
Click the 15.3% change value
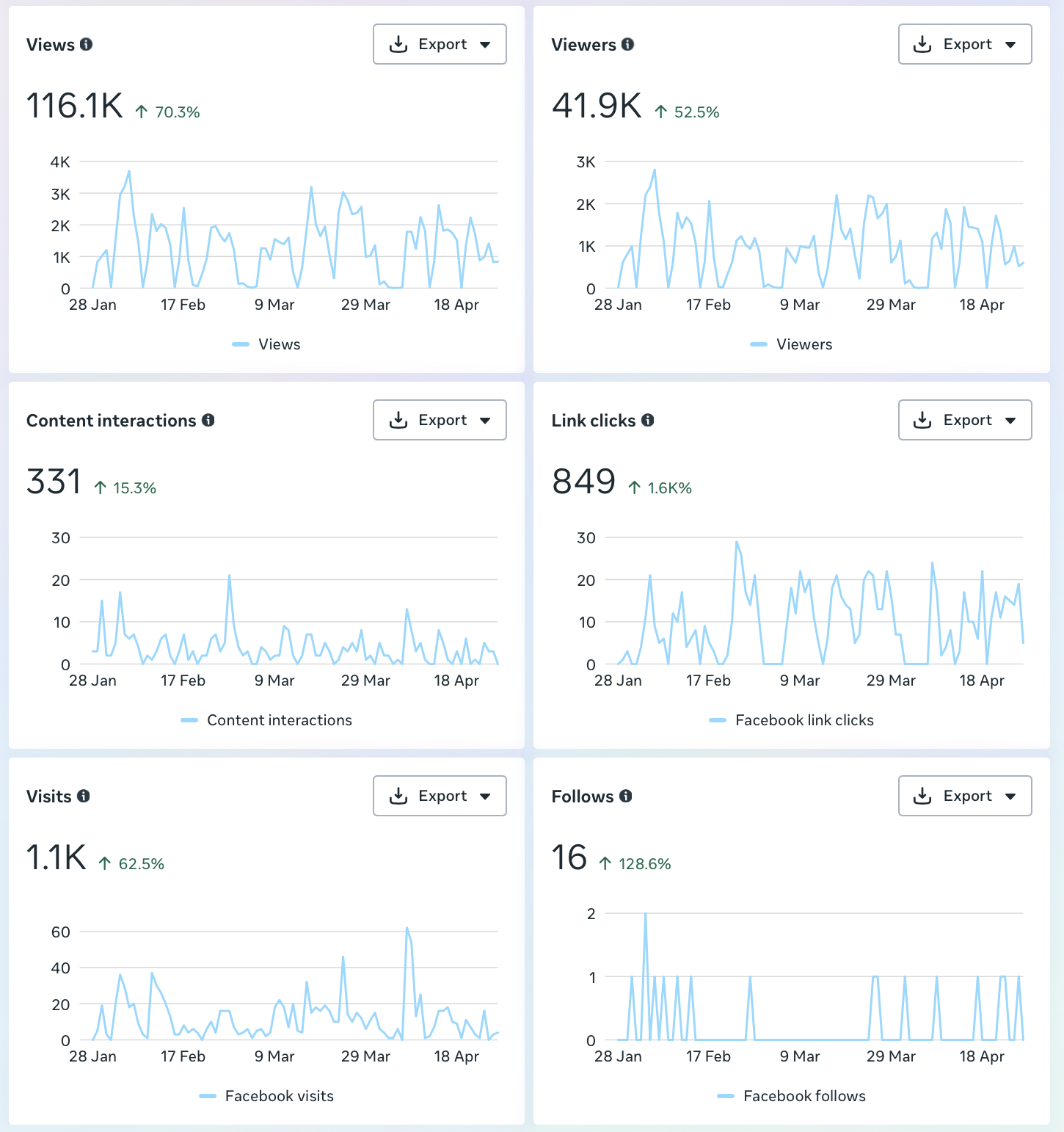tap(135, 488)
